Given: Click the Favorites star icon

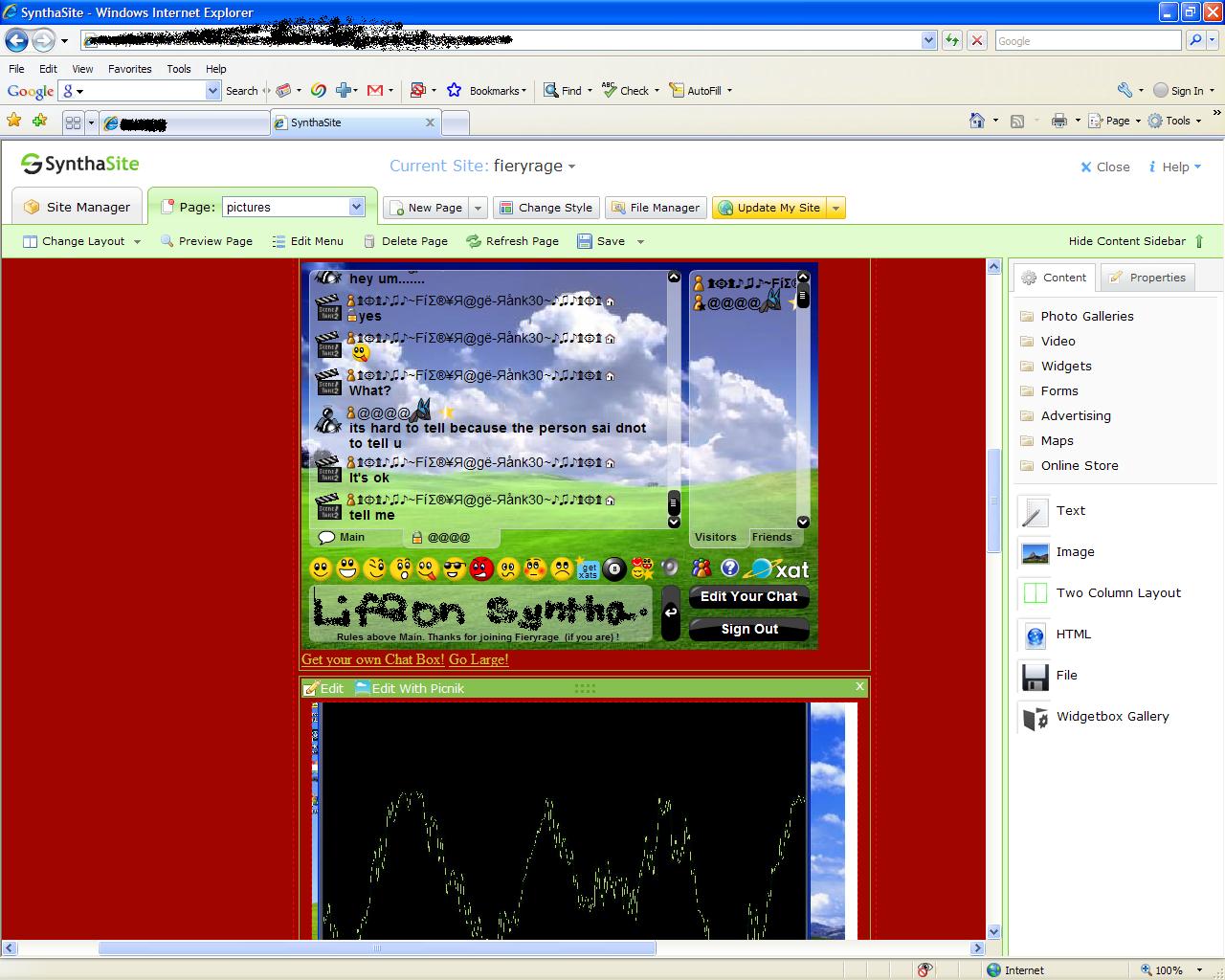Looking at the screenshot, I should pos(14,121).
